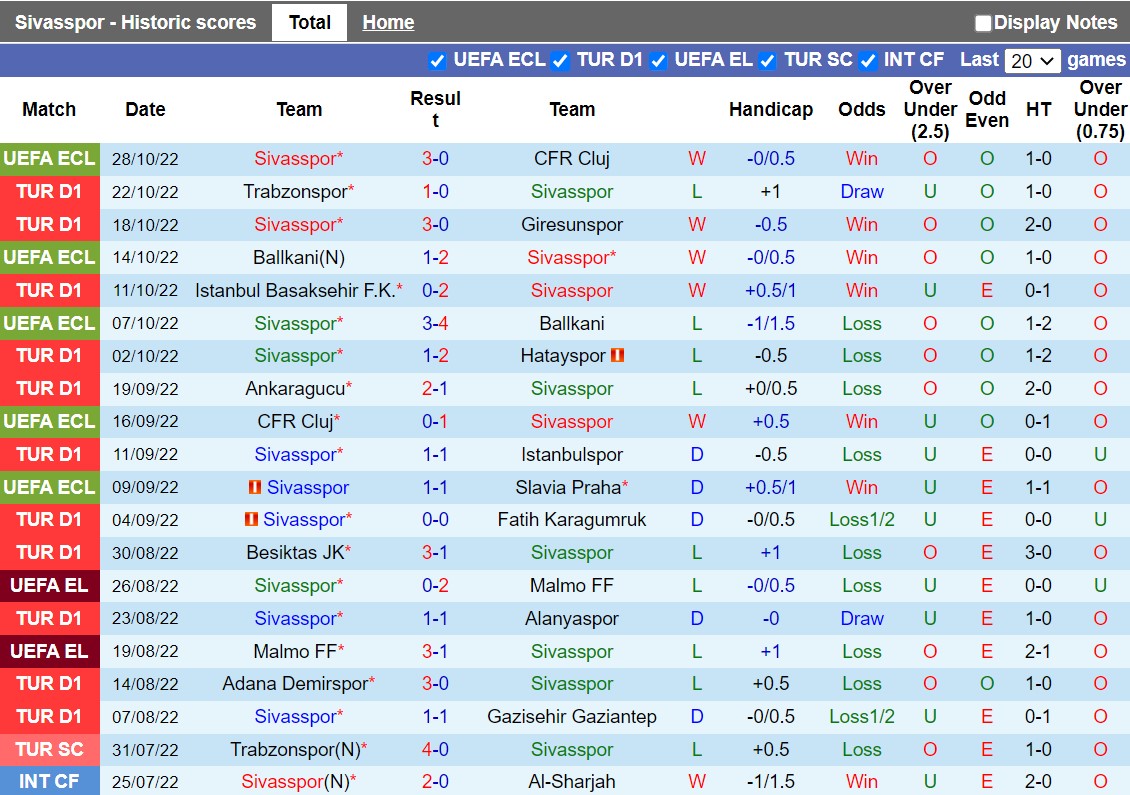Screen dimensions: 1130x795
Task: Click the Handicap column header
Action: [770, 110]
